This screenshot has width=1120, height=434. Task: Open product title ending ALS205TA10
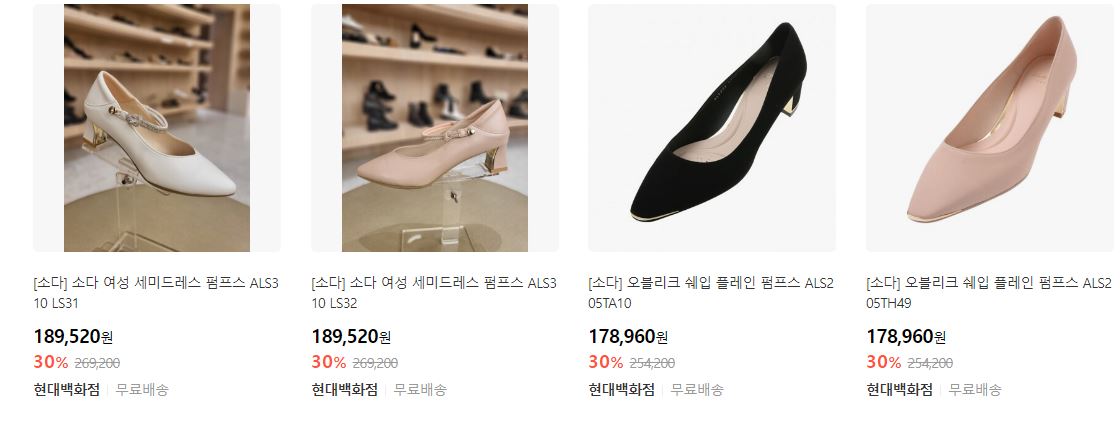711,293
